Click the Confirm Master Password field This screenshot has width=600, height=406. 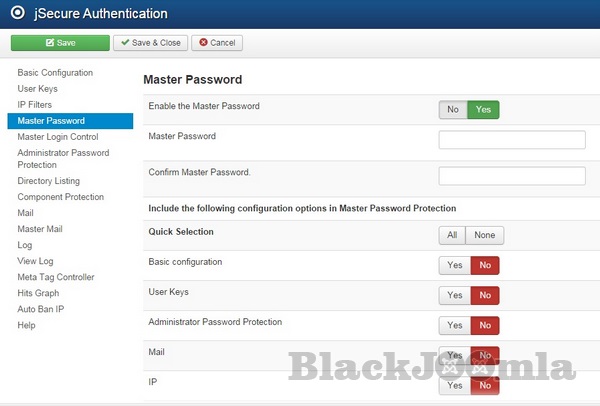[x=512, y=176]
